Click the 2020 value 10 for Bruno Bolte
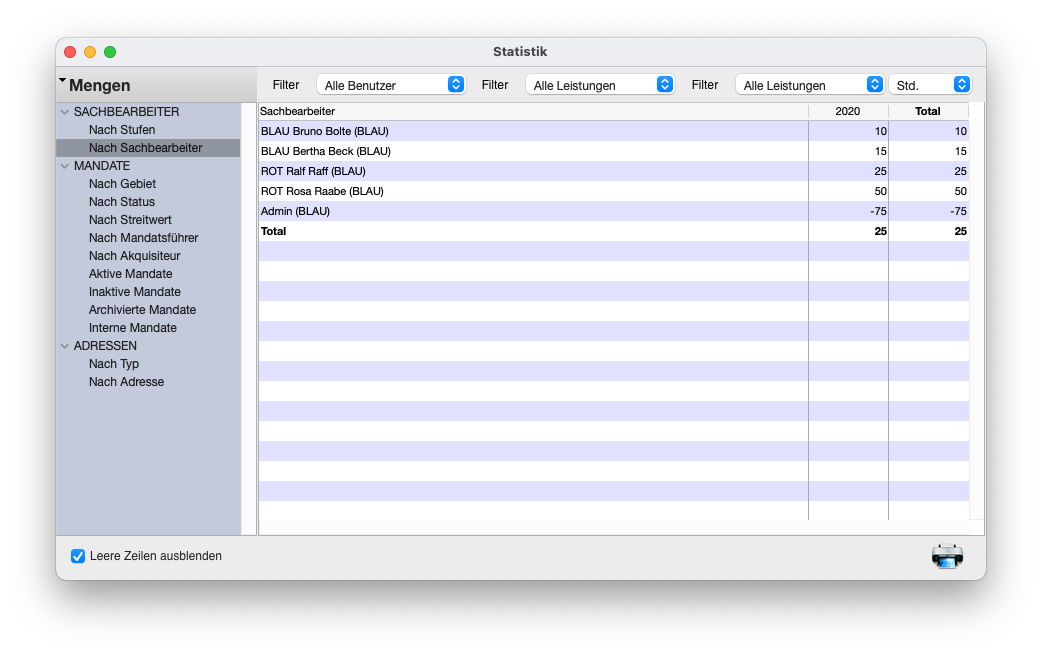 click(x=881, y=132)
